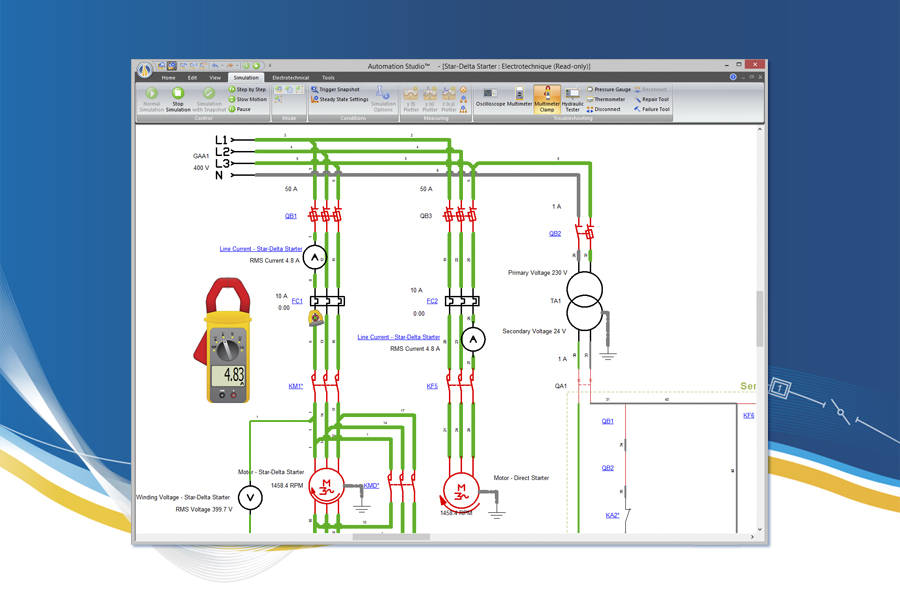This screenshot has height=600, width=900.
Task: Pause the running simulation
Action: (x=239, y=109)
